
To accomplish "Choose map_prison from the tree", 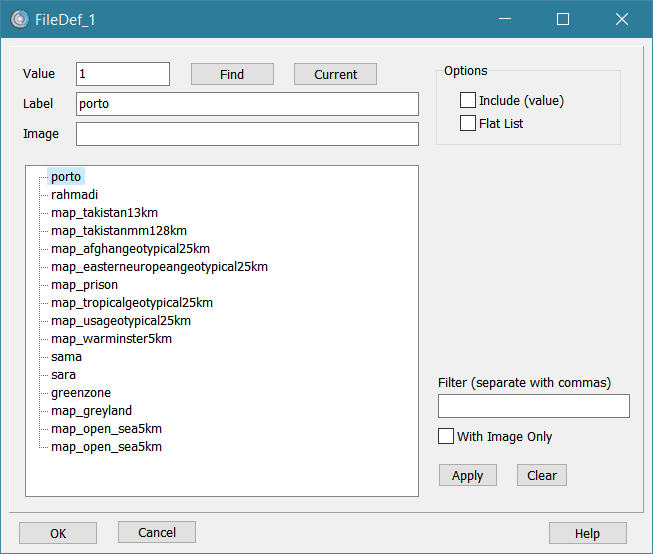I will coord(84,285).
